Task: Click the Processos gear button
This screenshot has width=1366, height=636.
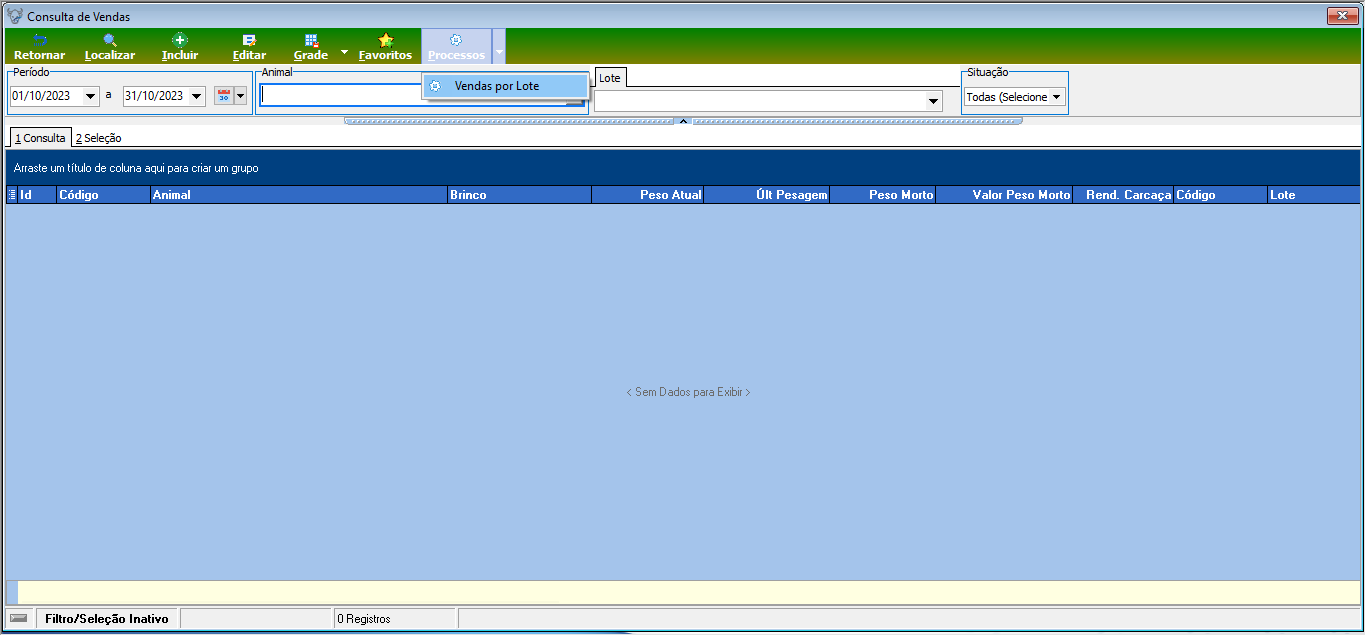Action: point(456,47)
